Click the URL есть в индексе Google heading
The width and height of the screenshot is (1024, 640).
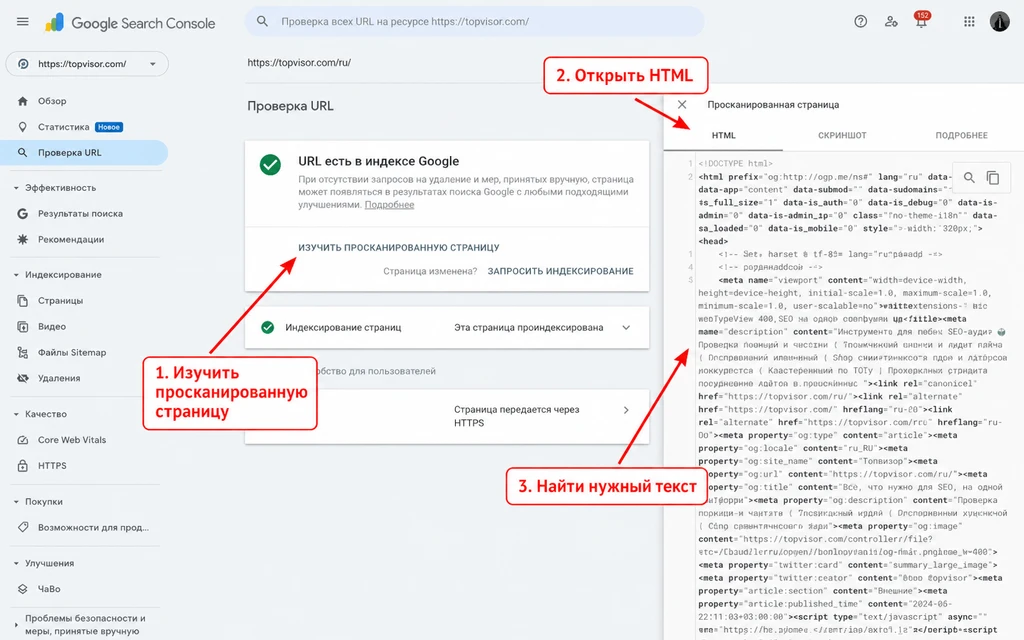(379, 161)
